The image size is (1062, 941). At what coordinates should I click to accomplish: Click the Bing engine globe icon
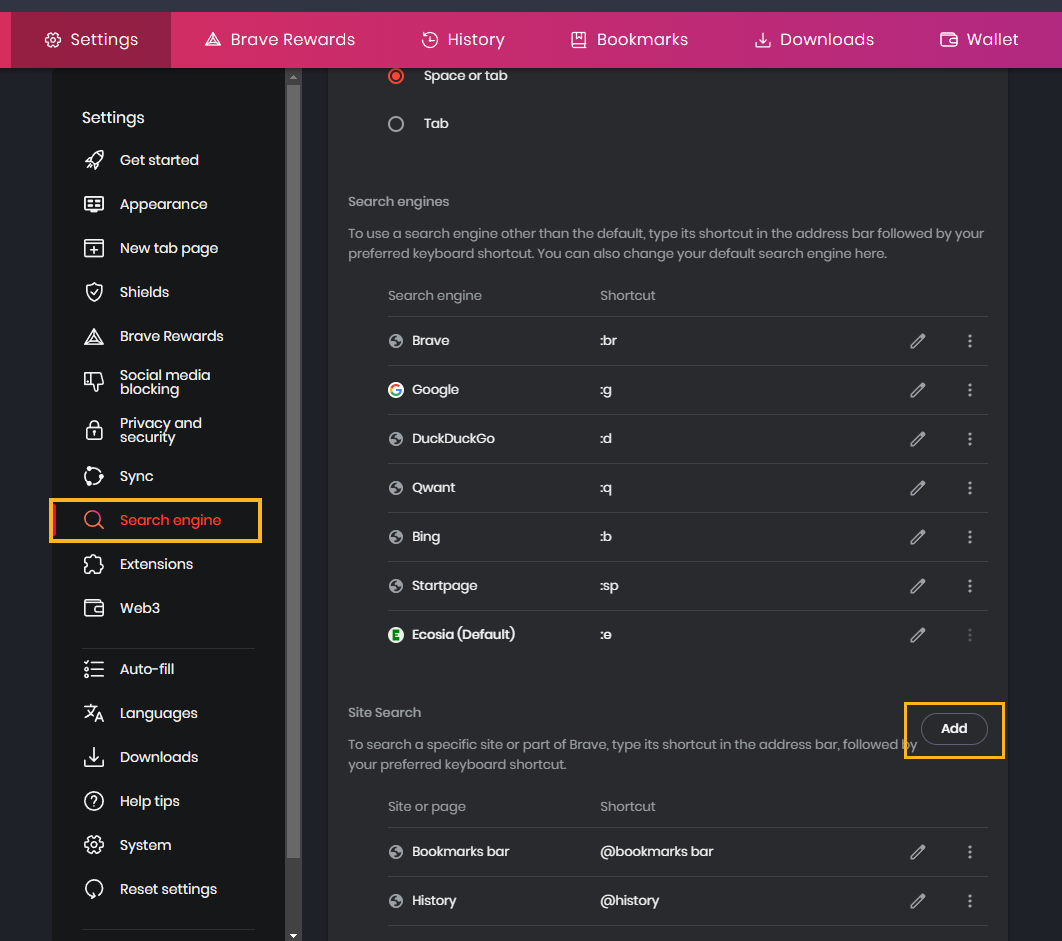[x=396, y=537]
